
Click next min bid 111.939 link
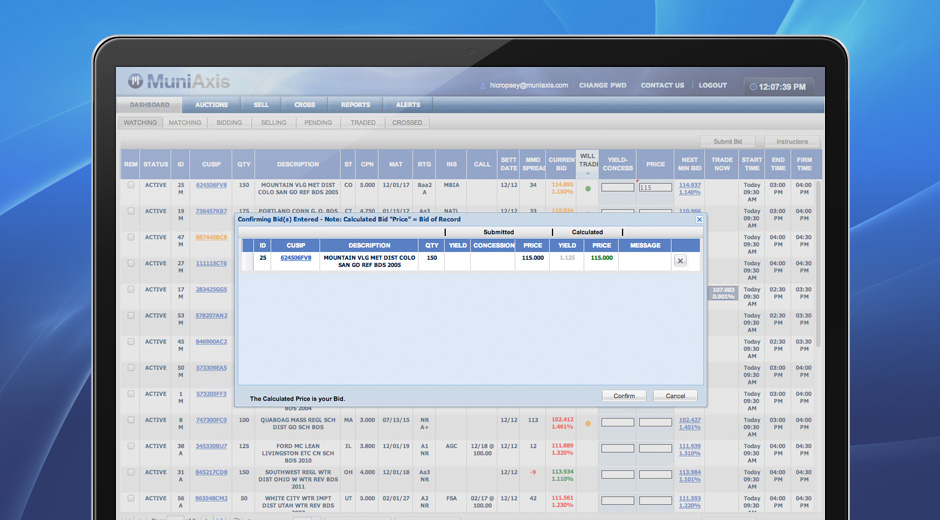(689, 446)
